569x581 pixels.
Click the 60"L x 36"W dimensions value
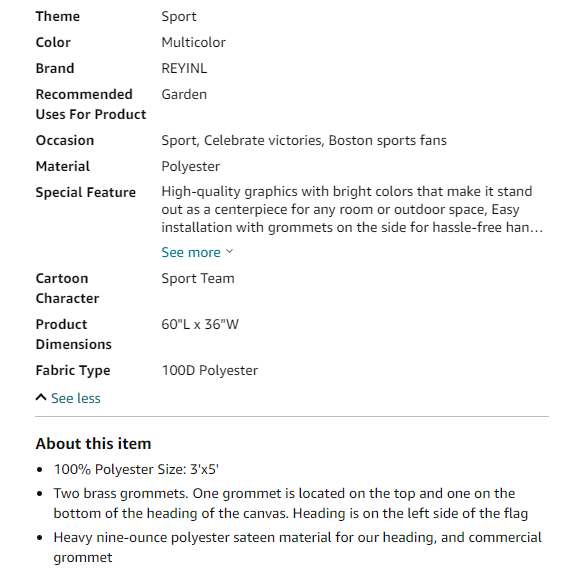(200, 325)
